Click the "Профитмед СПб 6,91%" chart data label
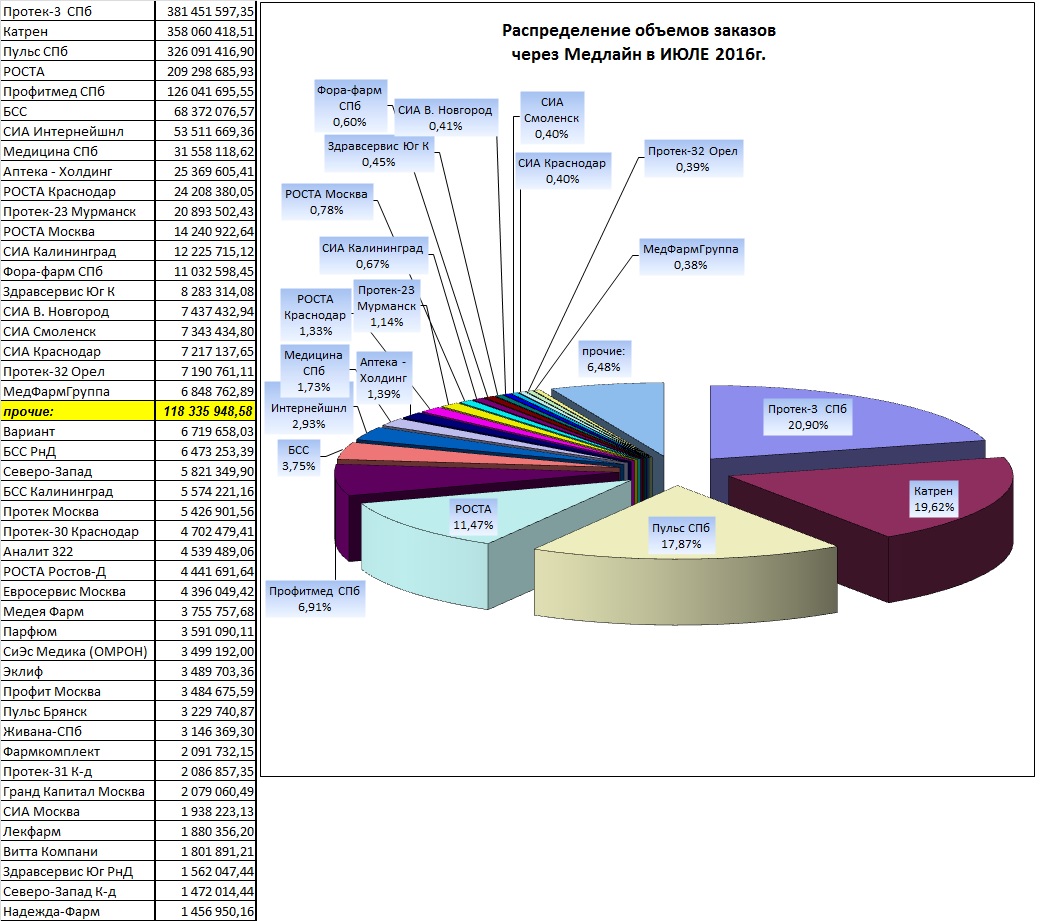1043x921 pixels. (x=315, y=598)
